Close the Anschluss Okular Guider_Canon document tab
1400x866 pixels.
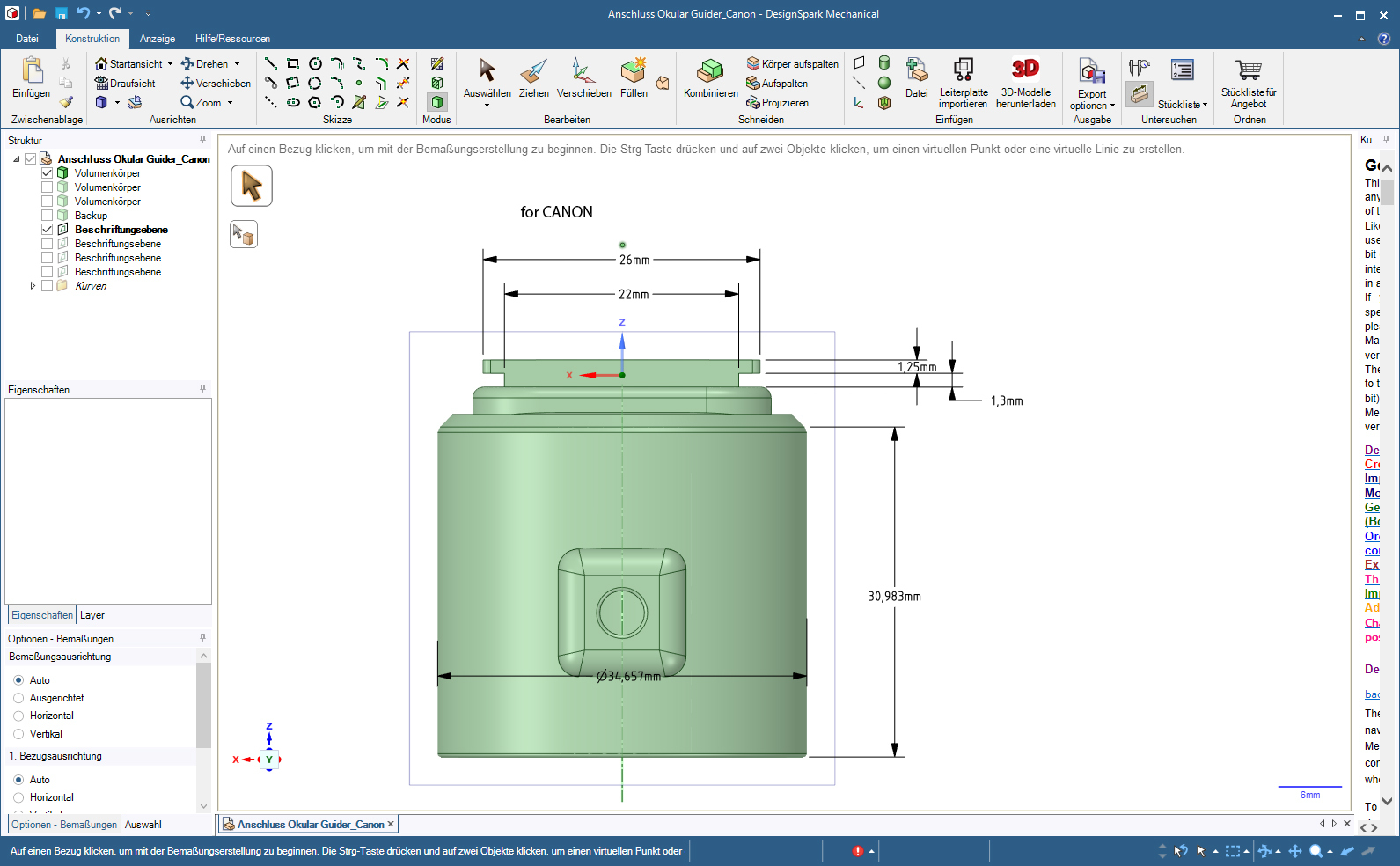coord(391,825)
